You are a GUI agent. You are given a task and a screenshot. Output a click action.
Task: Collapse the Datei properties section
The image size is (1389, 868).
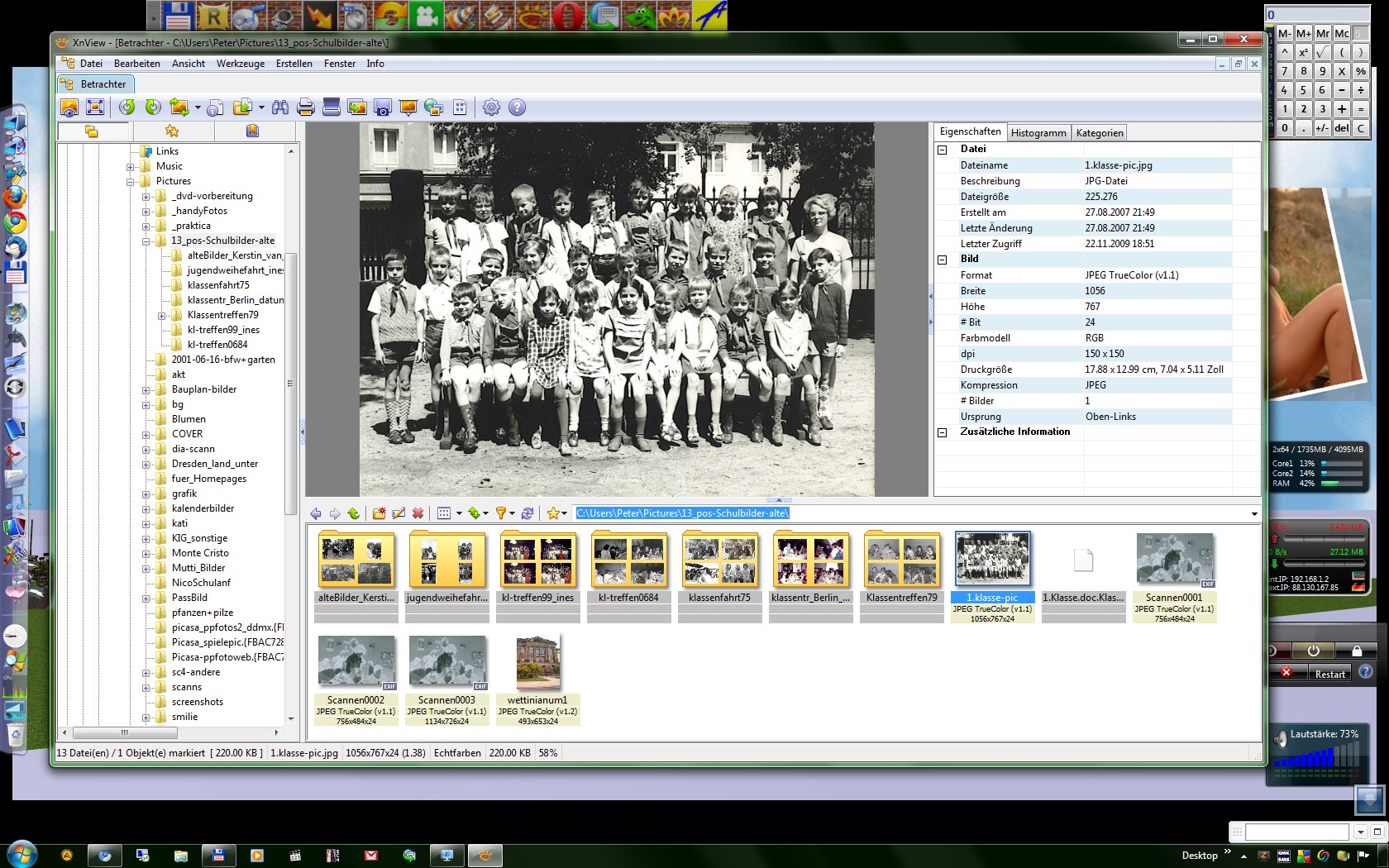pos(942,150)
